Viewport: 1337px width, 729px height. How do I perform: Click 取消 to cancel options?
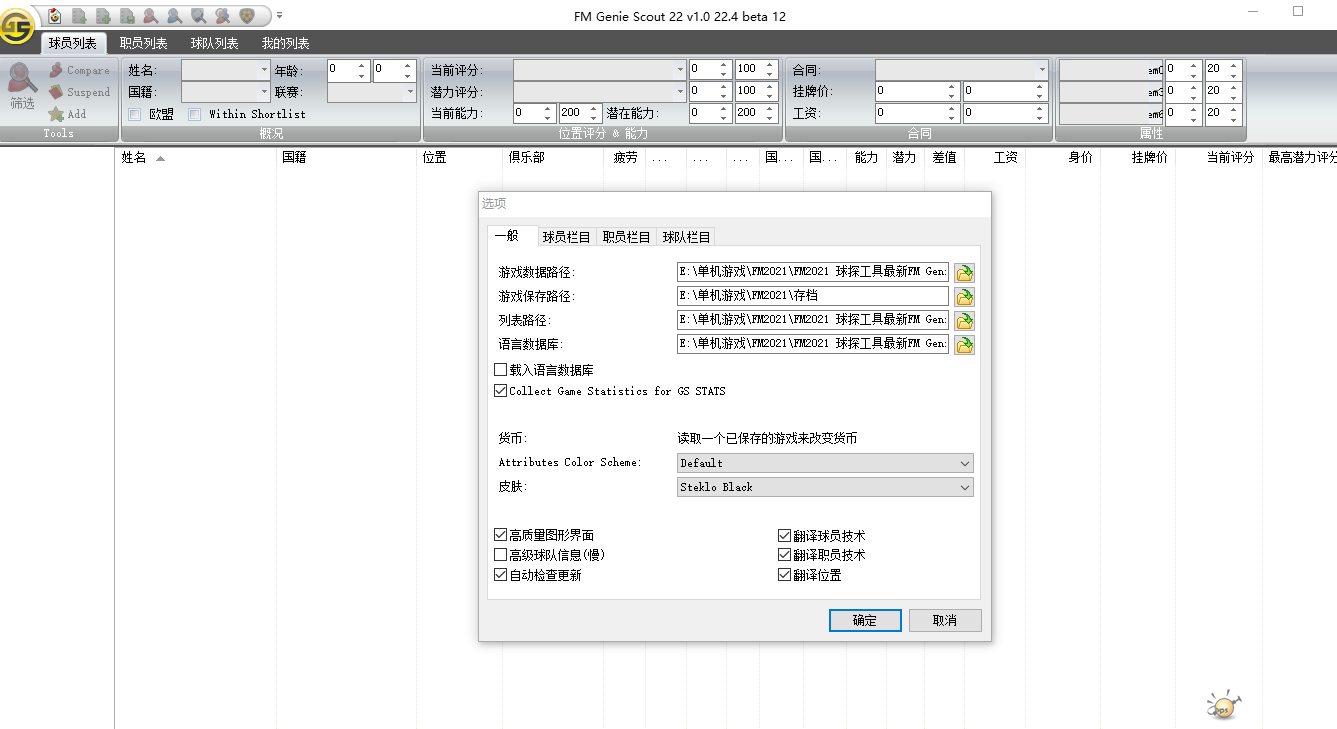(944, 620)
